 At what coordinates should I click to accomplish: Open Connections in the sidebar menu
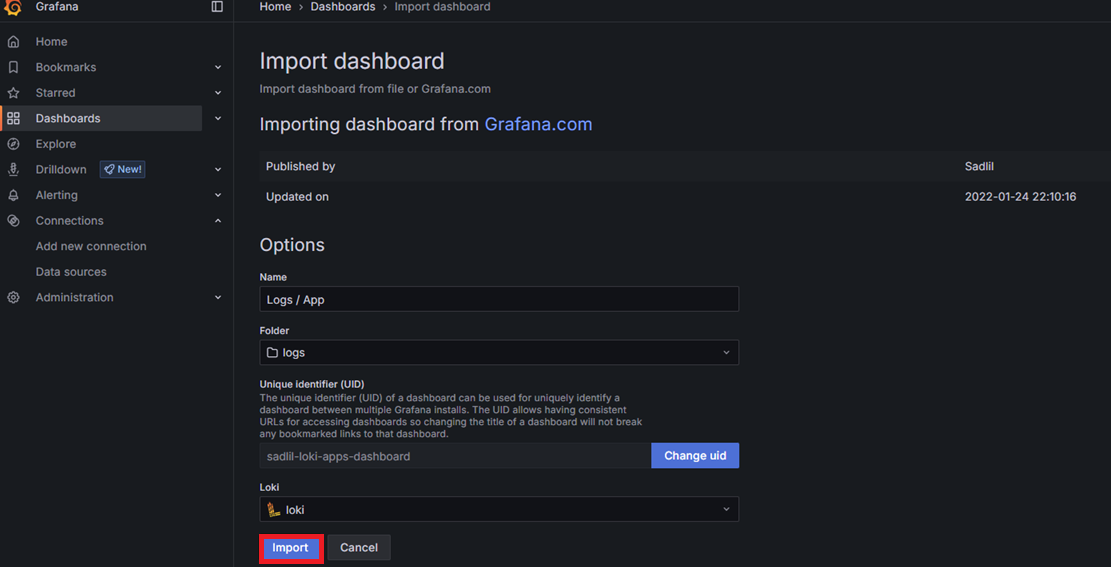(x=69, y=220)
